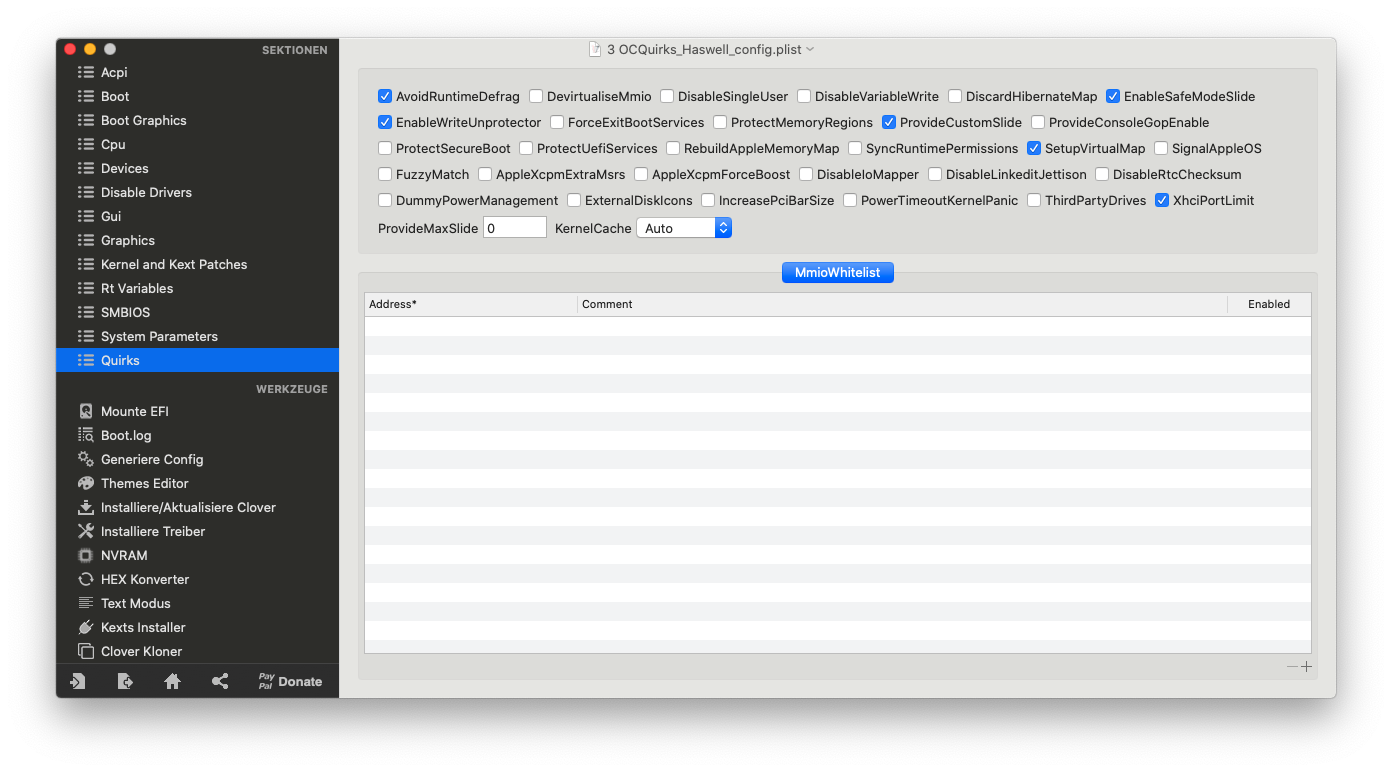Click the PayPal Donate button

click(x=290, y=681)
